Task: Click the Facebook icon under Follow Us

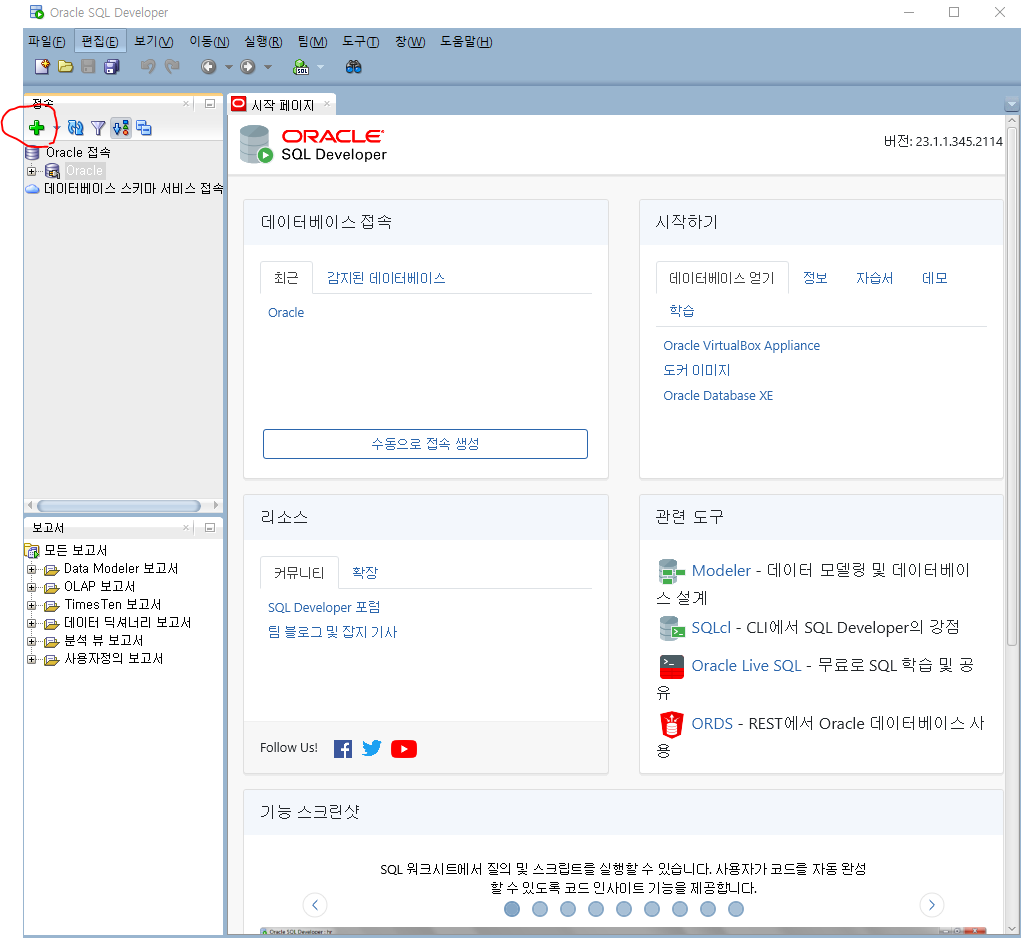Action: point(343,748)
